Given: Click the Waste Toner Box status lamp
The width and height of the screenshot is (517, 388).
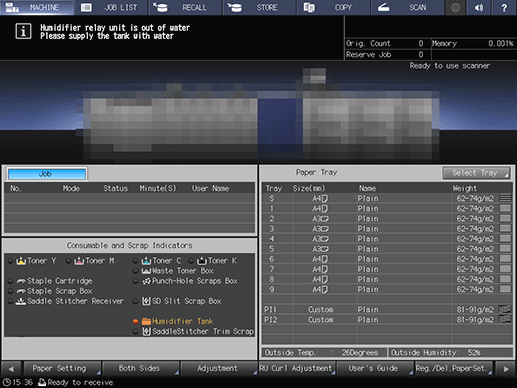Looking at the screenshot, I should pyautogui.click(x=136, y=271).
